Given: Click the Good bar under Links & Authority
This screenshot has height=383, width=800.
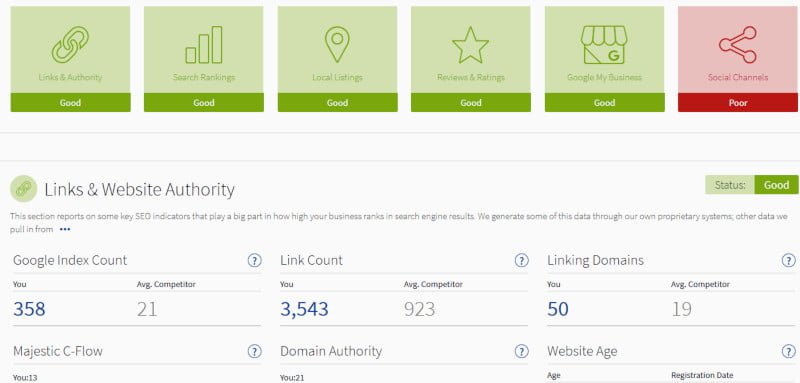Looking at the screenshot, I should click(70, 103).
